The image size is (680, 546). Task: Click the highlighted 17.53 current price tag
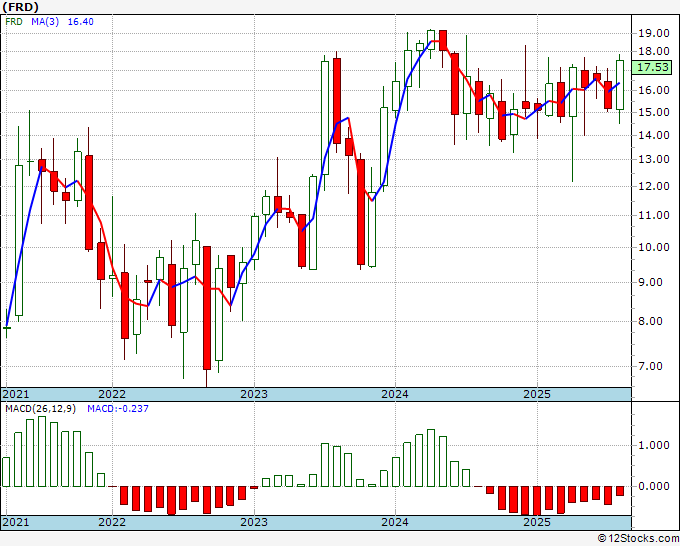(653, 67)
